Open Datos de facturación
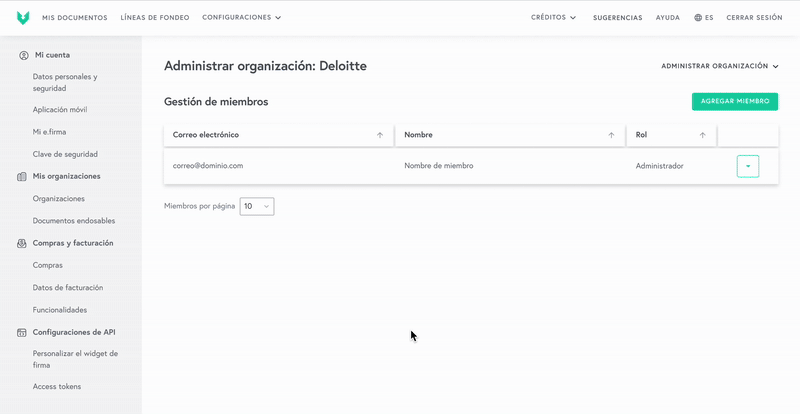The width and height of the screenshot is (800, 414). pyautogui.click(x=68, y=288)
